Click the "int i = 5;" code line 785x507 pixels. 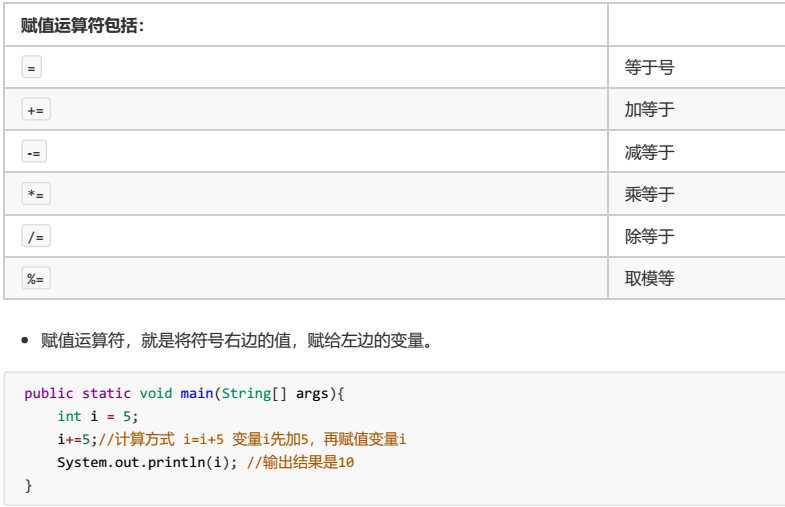(x=97, y=416)
